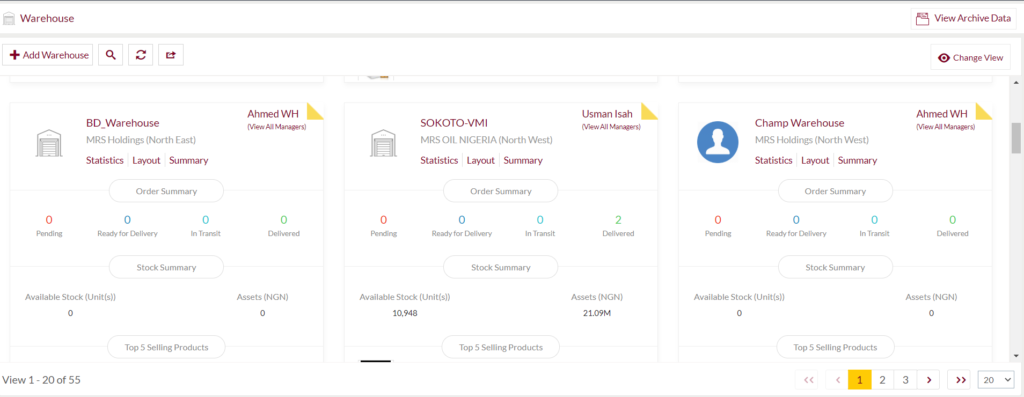The image size is (1024, 397).
Task: Click Ahmed WH manager on Champ Warehouse card
Action: [942, 114]
